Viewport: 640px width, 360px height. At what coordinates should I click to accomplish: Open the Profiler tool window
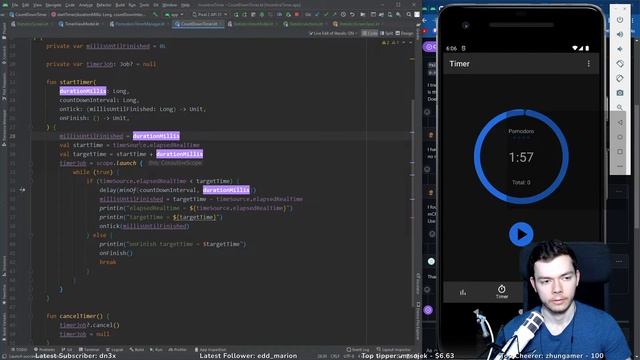[x=178, y=349]
